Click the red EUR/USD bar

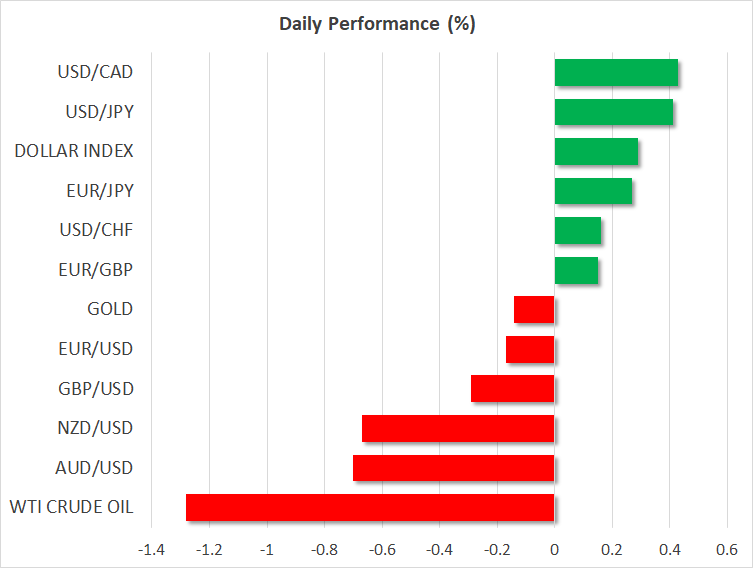pyautogui.click(x=530, y=349)
